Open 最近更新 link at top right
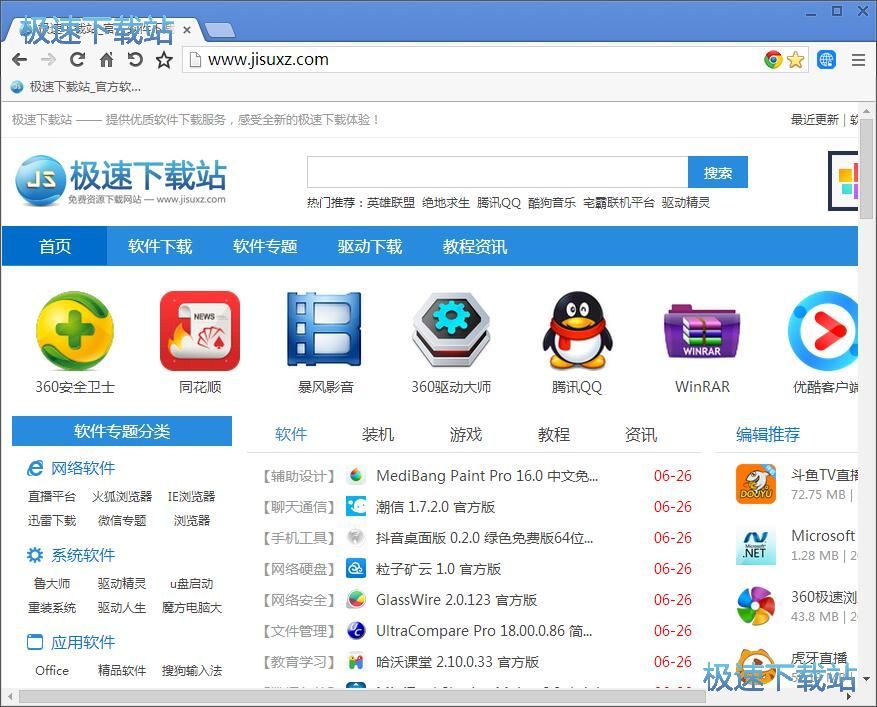Image resolution: width=877 pixels, height=707 pixels. [x=814, y=119]
